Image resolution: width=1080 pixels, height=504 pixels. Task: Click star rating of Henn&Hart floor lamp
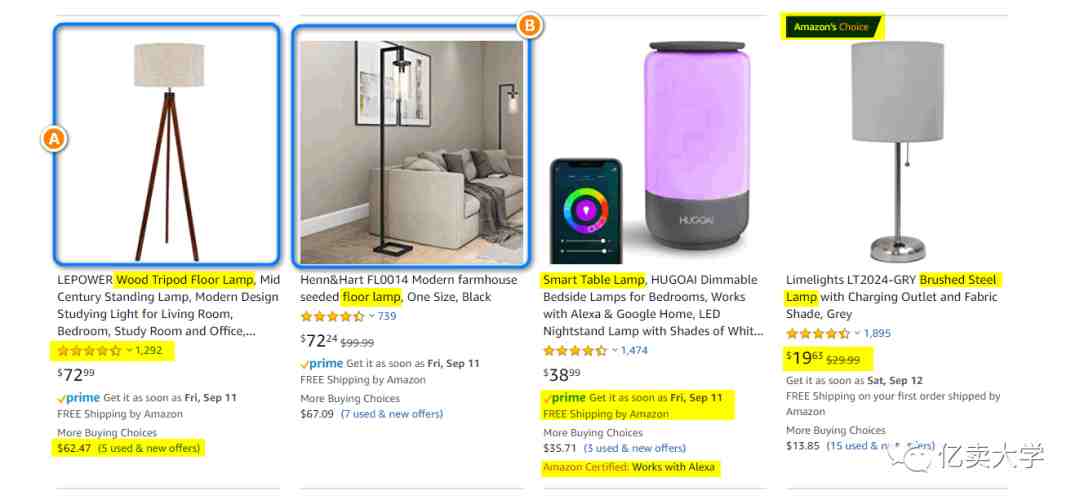(x=332, y=316)
